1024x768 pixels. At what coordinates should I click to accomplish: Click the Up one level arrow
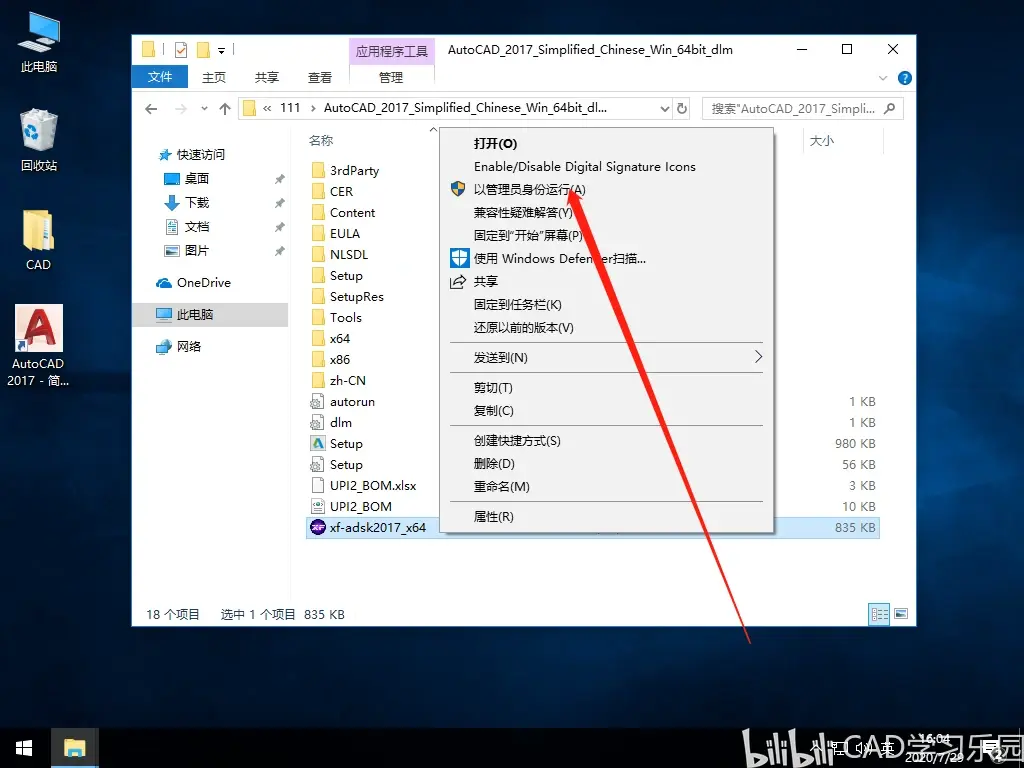tap(225, 109)
